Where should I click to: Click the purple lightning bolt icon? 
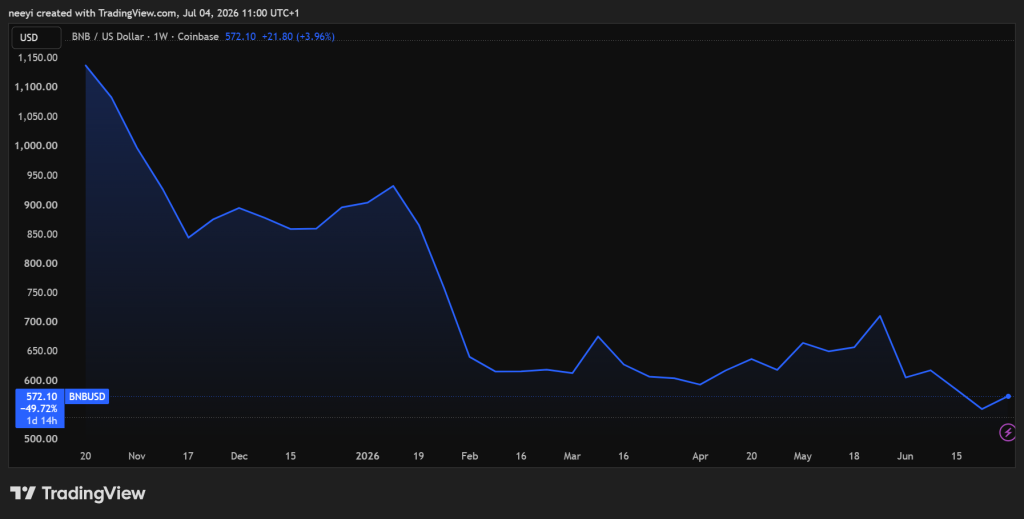[1008, 432]
